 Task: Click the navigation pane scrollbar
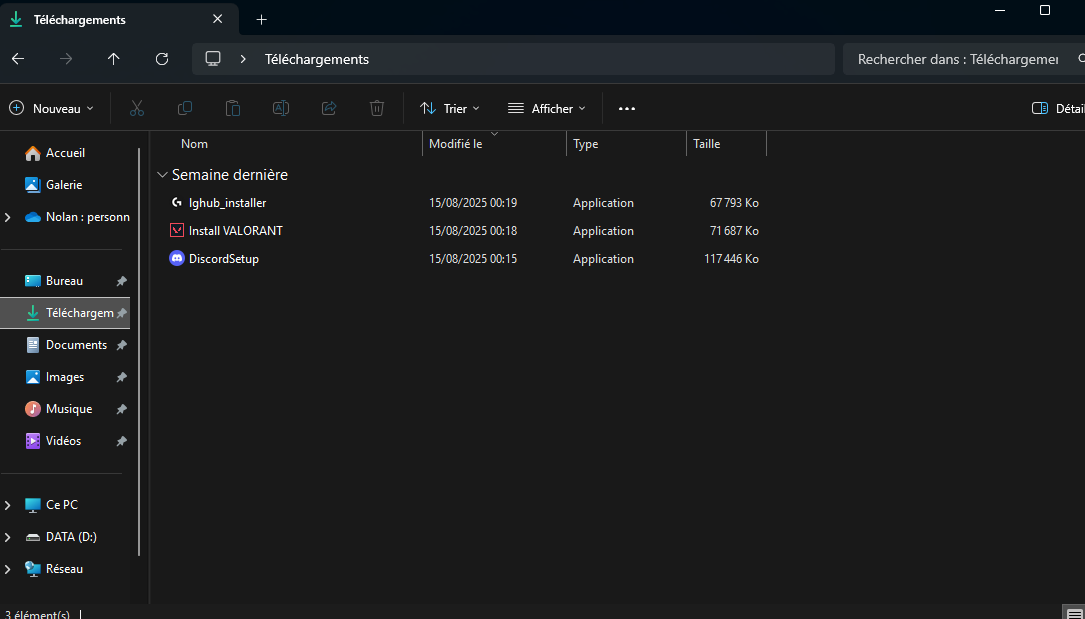[x=139, y=351]
